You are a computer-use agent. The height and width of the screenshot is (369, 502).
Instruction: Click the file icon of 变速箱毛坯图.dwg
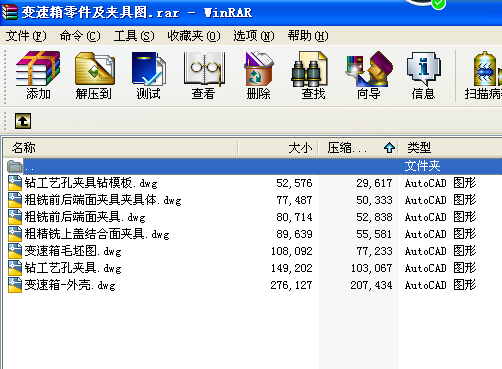(15, 251)
